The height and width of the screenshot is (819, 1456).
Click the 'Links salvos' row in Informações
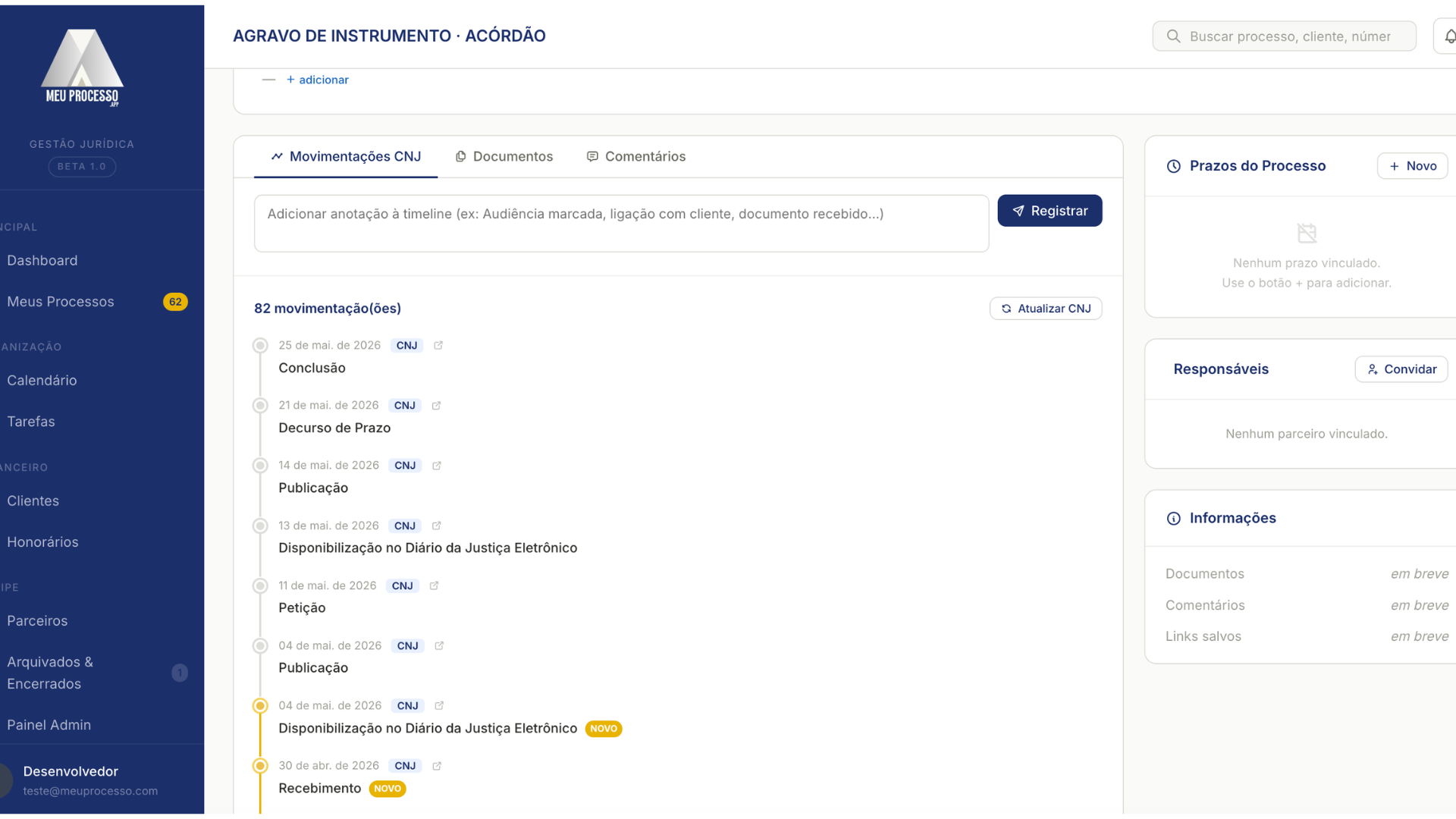point(1307,636)
